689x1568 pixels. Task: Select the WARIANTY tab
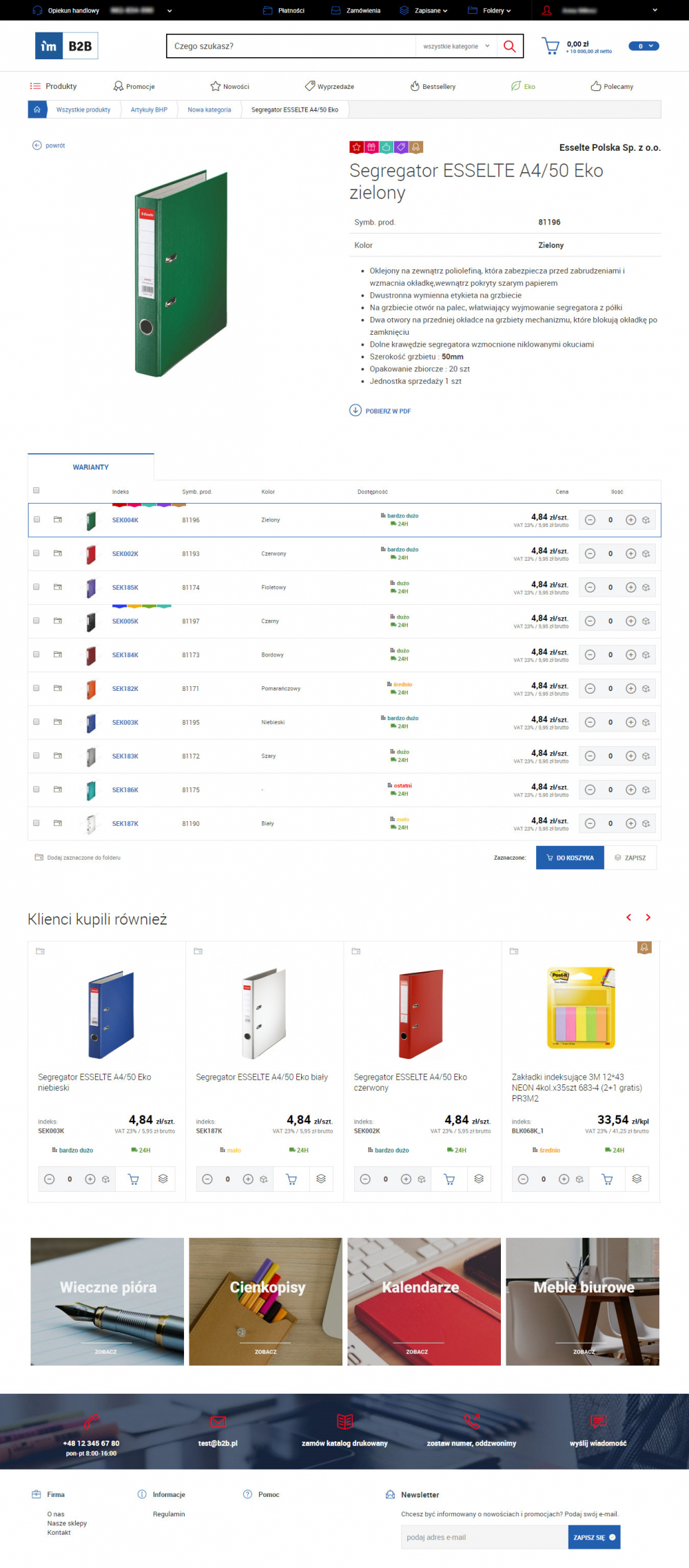click(91, 467)
